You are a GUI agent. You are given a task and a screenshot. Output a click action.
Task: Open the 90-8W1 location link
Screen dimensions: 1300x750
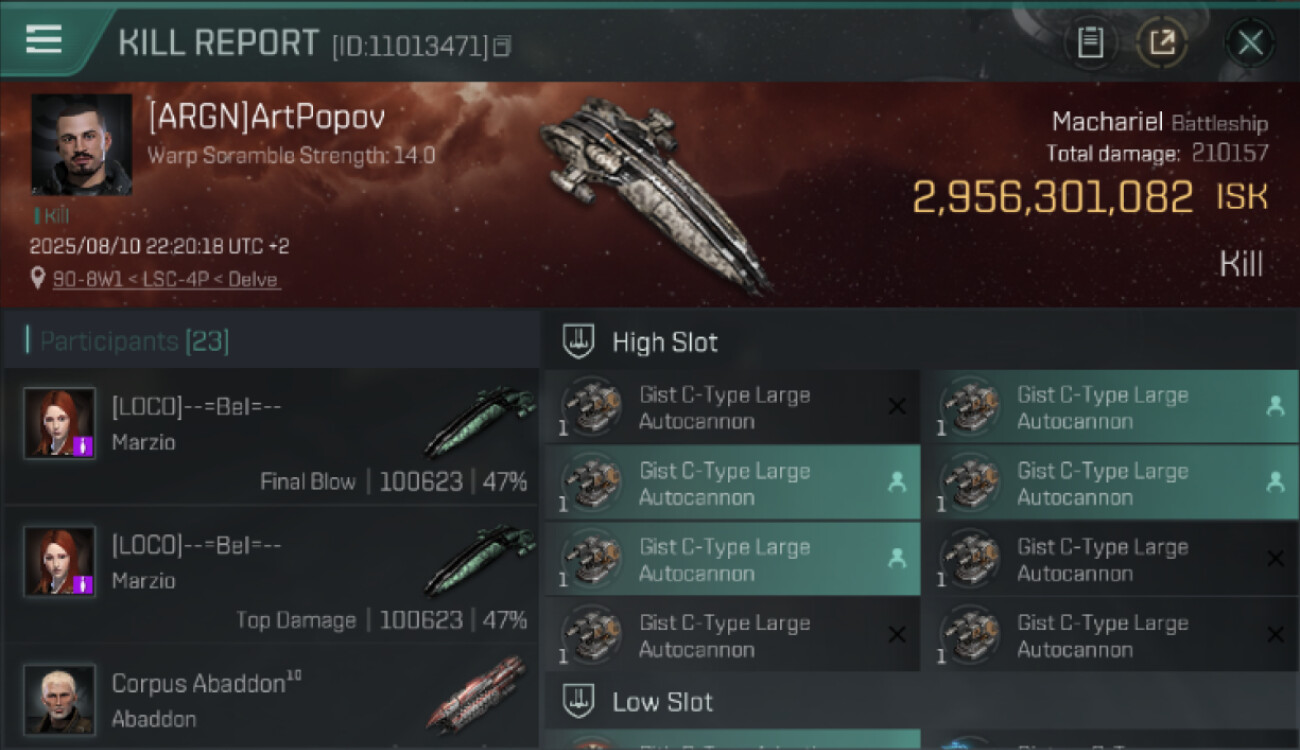pos(166,279)
